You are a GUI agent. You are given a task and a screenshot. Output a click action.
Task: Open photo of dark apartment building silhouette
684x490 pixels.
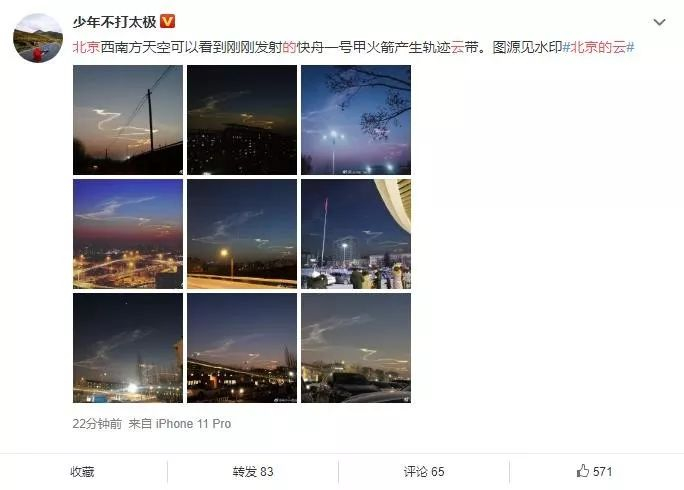[x=242, y=120]
